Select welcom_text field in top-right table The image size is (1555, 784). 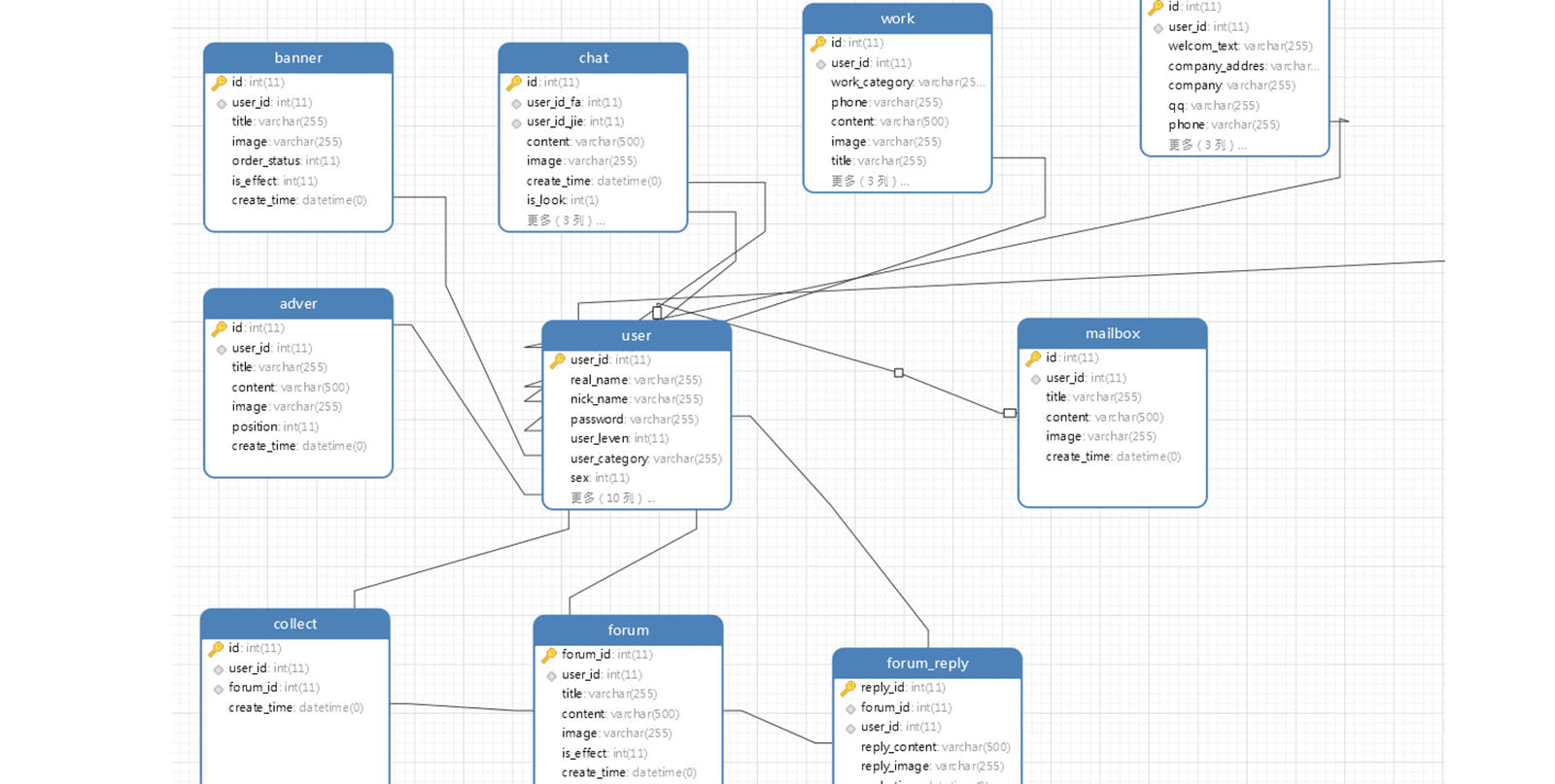1240,46
